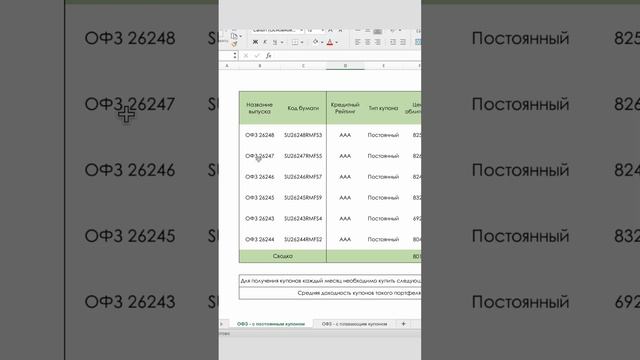Decrease the font size
640x360 pixels.
click(x=340, y=30)
